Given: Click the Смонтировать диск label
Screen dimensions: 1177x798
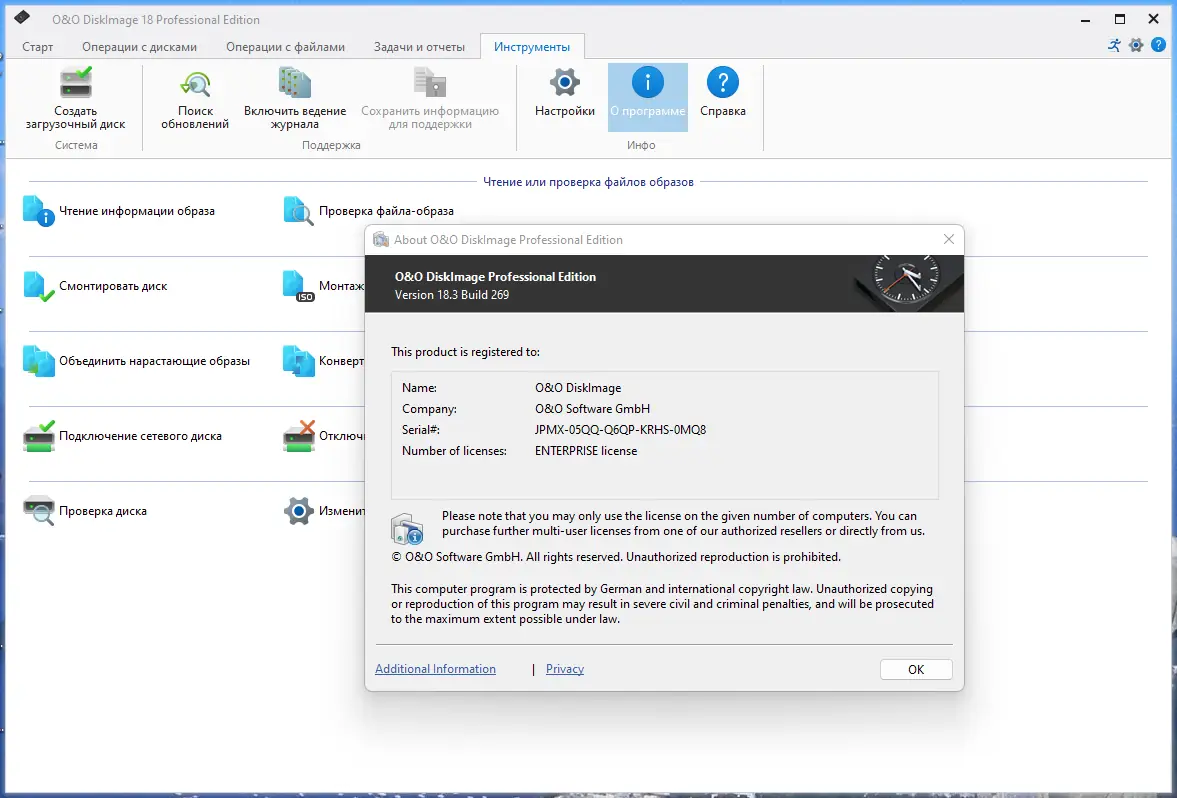Looking at the screenshot, I should coord(113,286).
